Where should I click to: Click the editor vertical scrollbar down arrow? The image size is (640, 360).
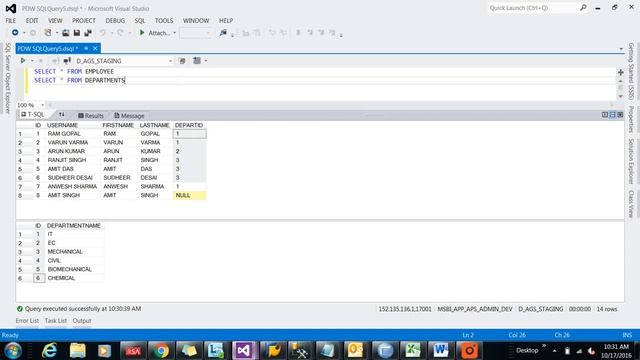pos(620,97)
